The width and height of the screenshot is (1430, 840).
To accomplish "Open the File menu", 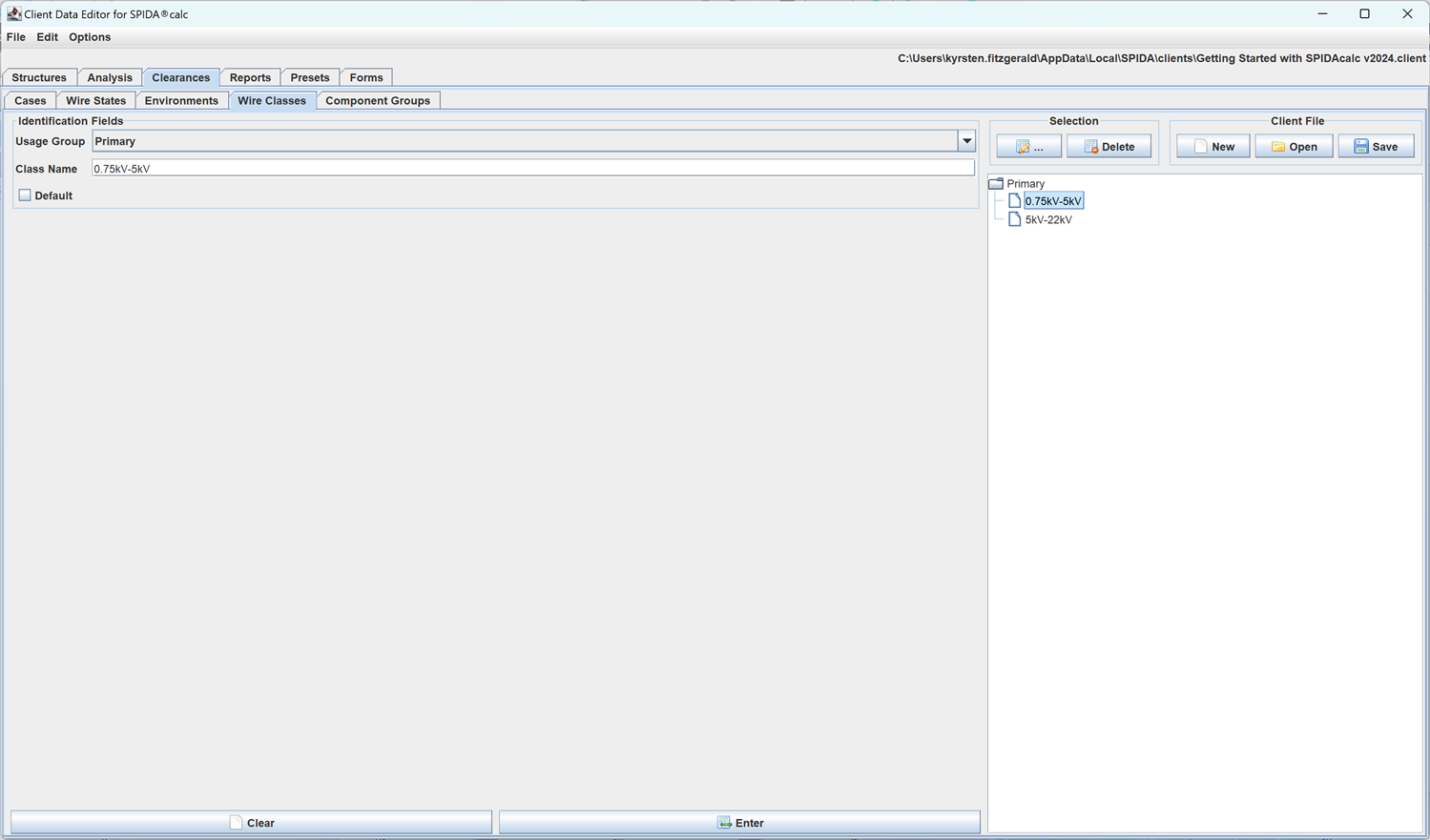I will pos(16,37).
